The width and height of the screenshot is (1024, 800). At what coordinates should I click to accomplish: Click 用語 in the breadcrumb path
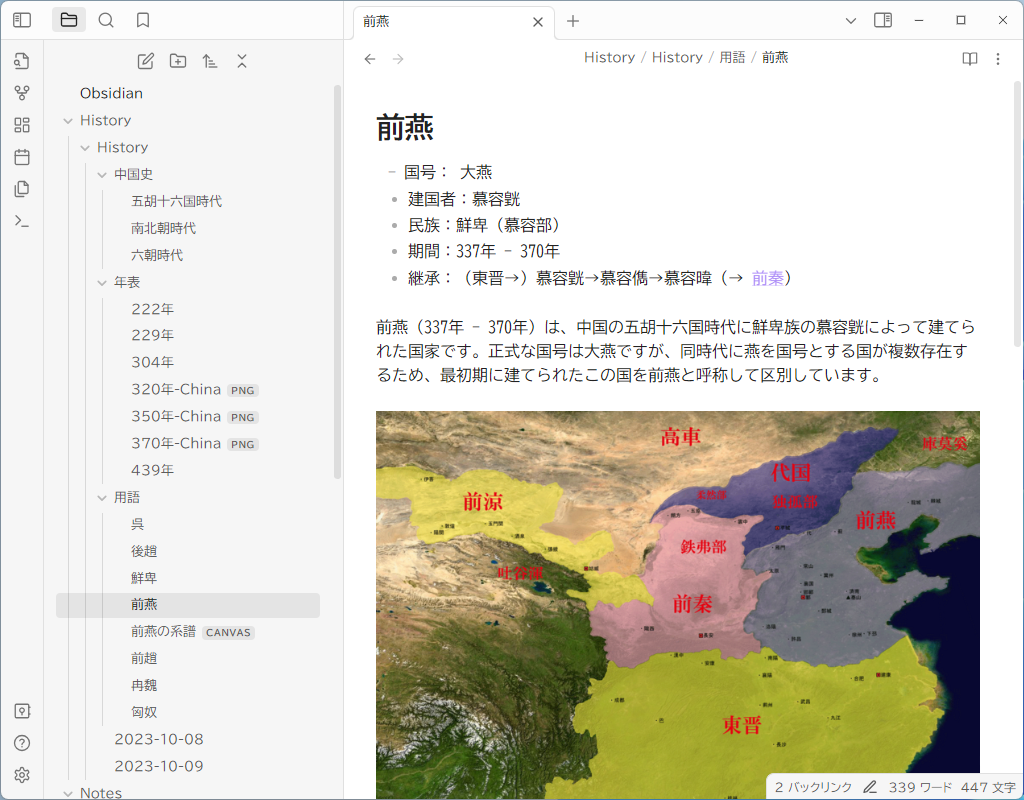click(732, 57)
